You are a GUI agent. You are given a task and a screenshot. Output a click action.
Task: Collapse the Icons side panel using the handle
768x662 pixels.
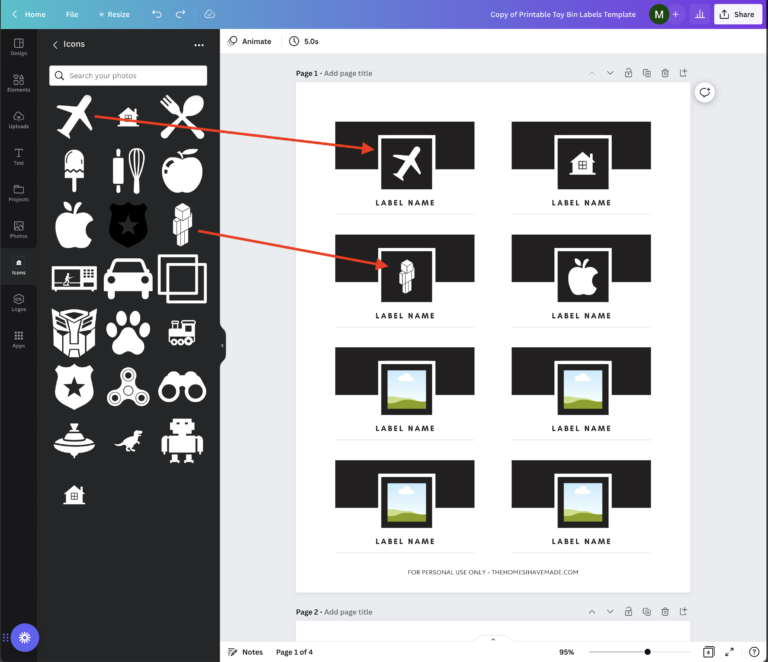(x=222, y=345)
